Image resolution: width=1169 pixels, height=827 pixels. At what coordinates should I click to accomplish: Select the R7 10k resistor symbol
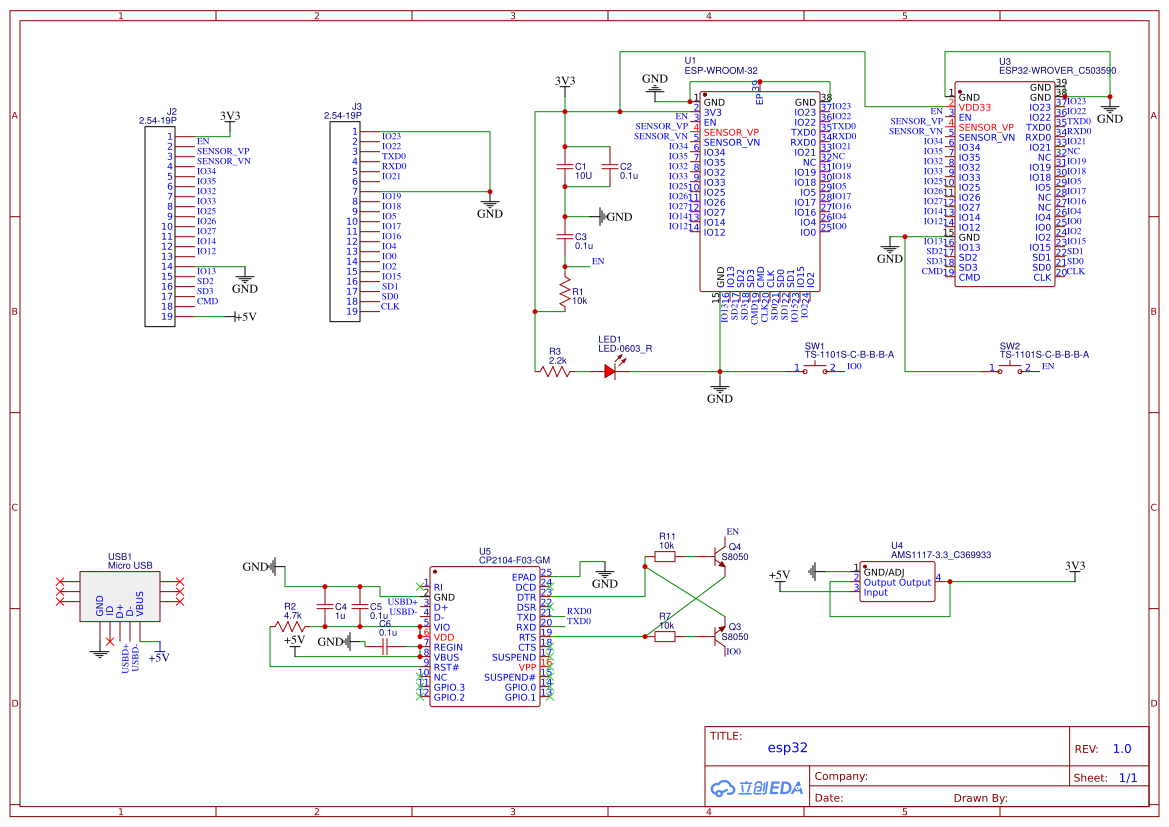tap(666, 637)
